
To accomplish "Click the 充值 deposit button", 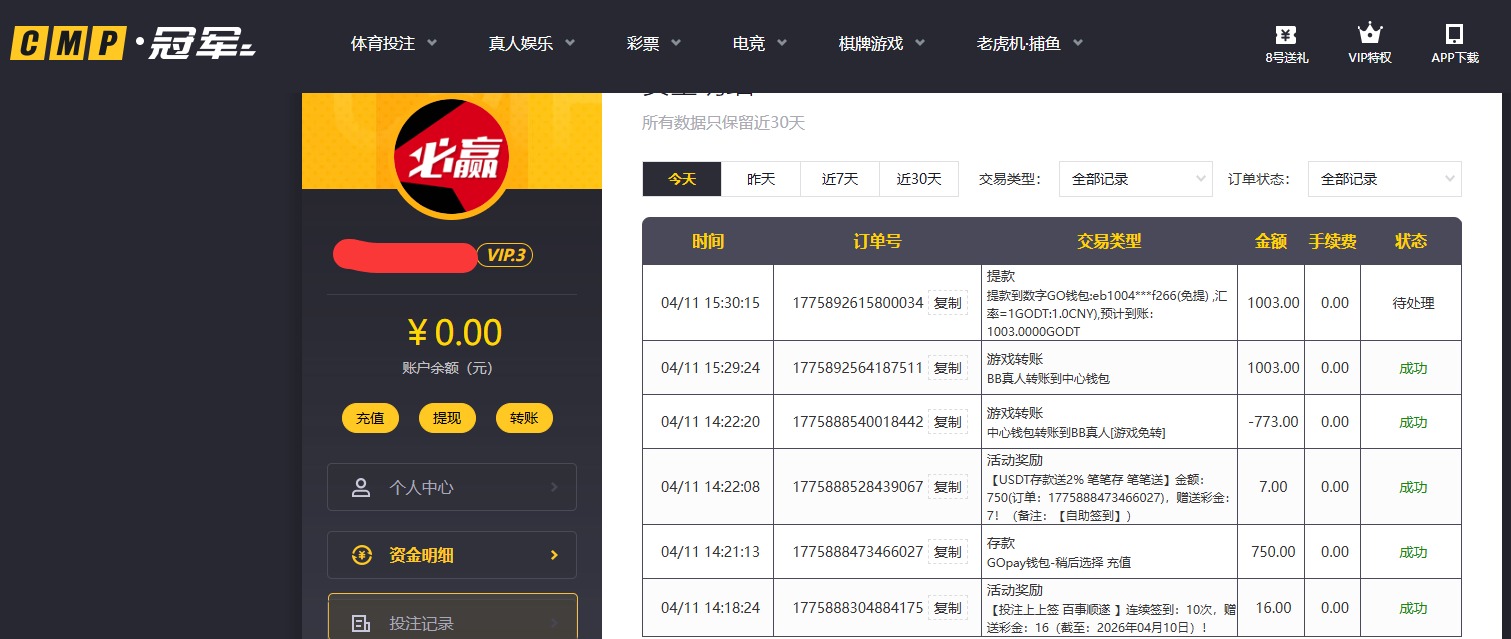I will coord(370,418).
